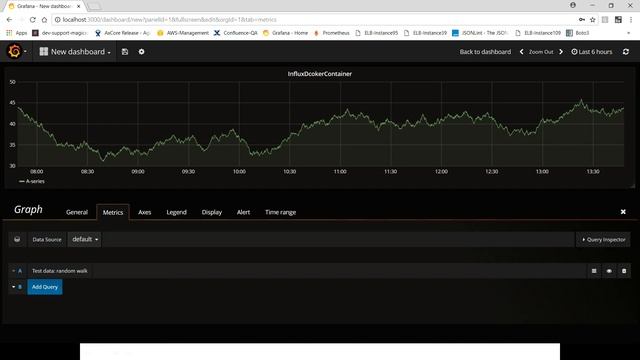Switch to the Metrics tab

click(x=113, y=212)
